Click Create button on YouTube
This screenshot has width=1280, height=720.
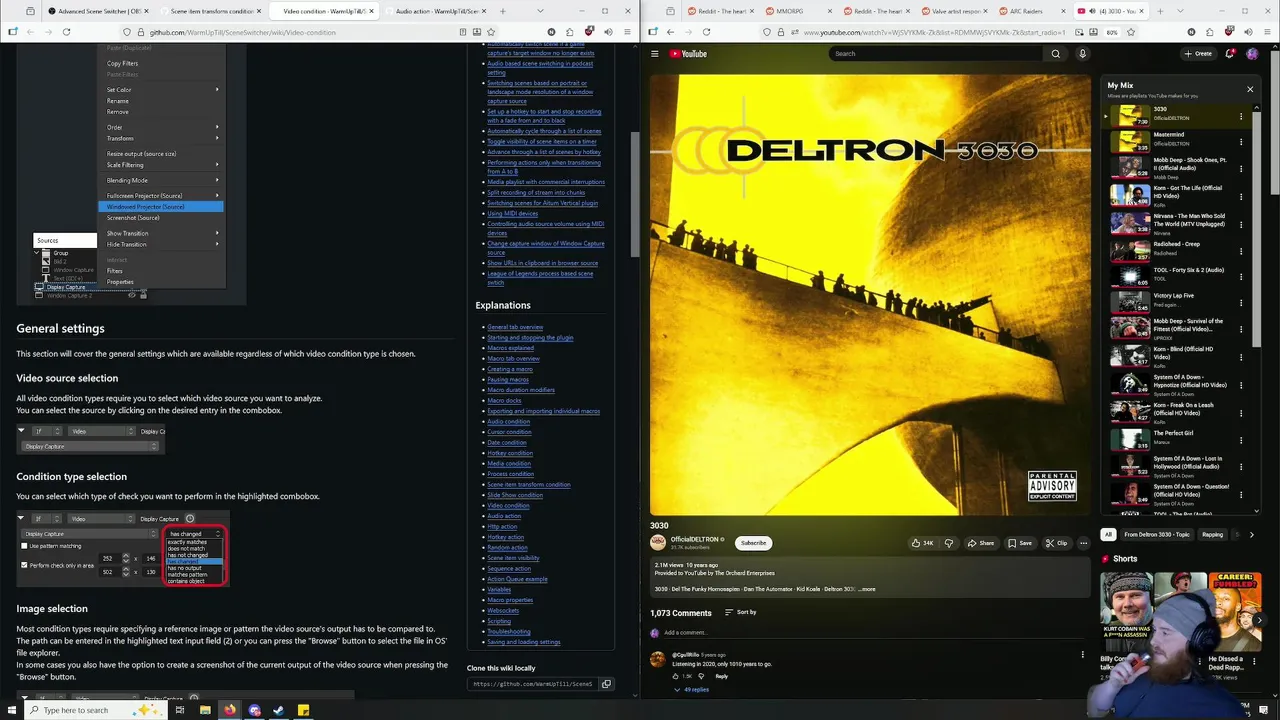(1198, 54)
